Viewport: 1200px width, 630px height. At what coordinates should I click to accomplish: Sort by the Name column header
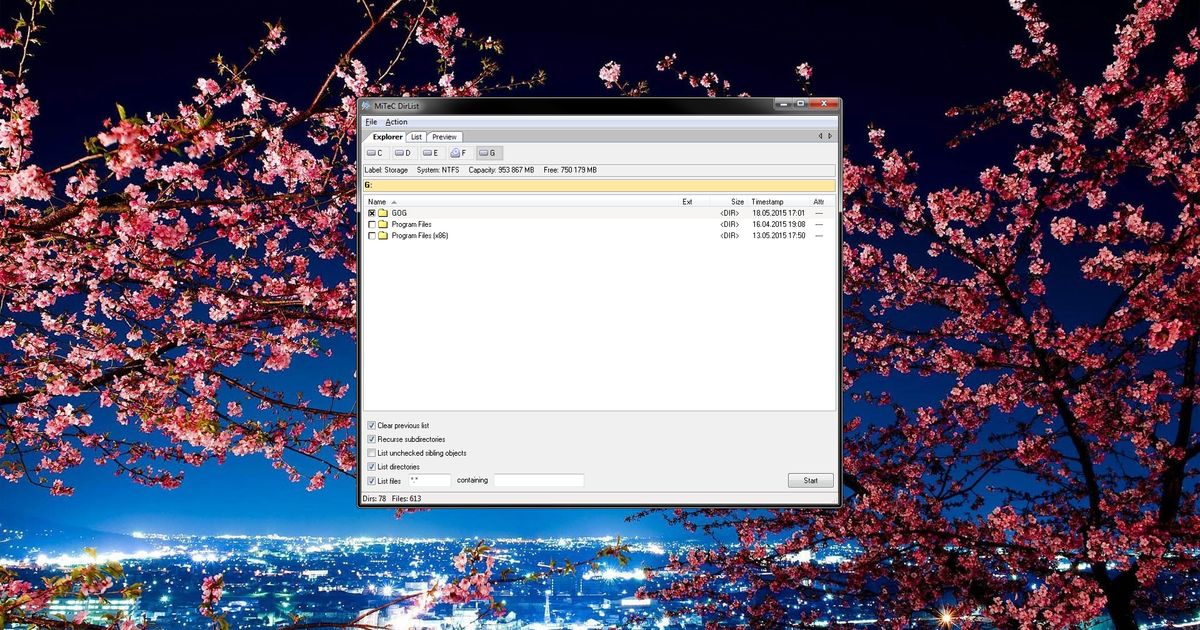tap(378, 201)
